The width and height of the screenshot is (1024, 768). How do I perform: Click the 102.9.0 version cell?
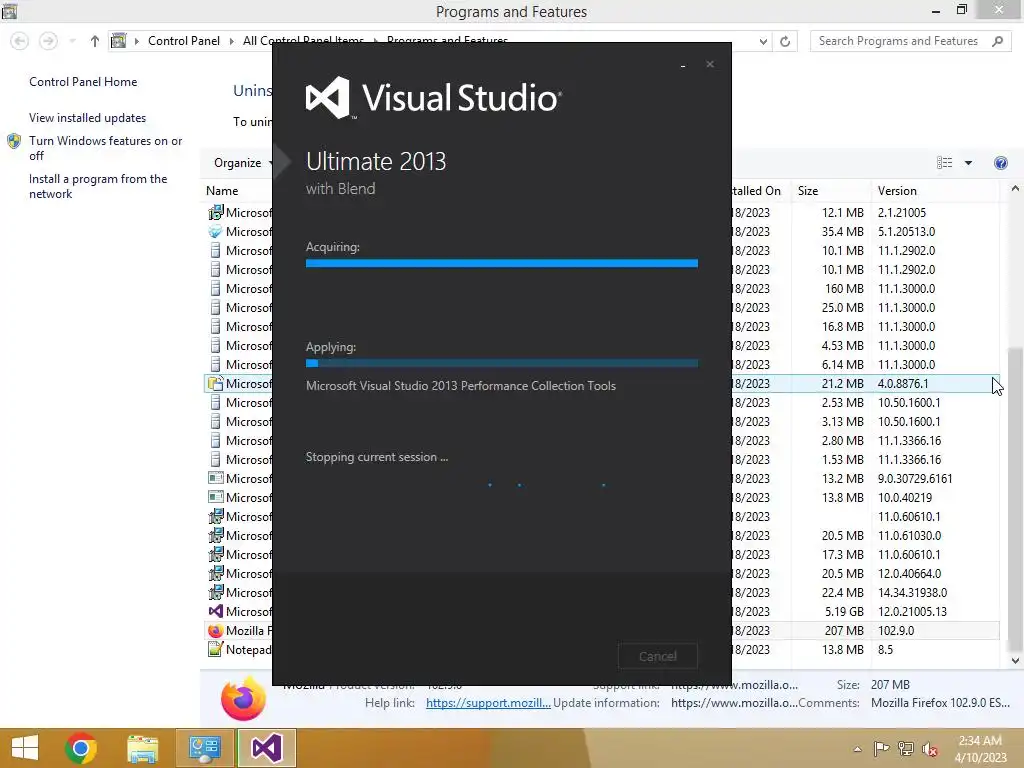click(x=895, y=631)
